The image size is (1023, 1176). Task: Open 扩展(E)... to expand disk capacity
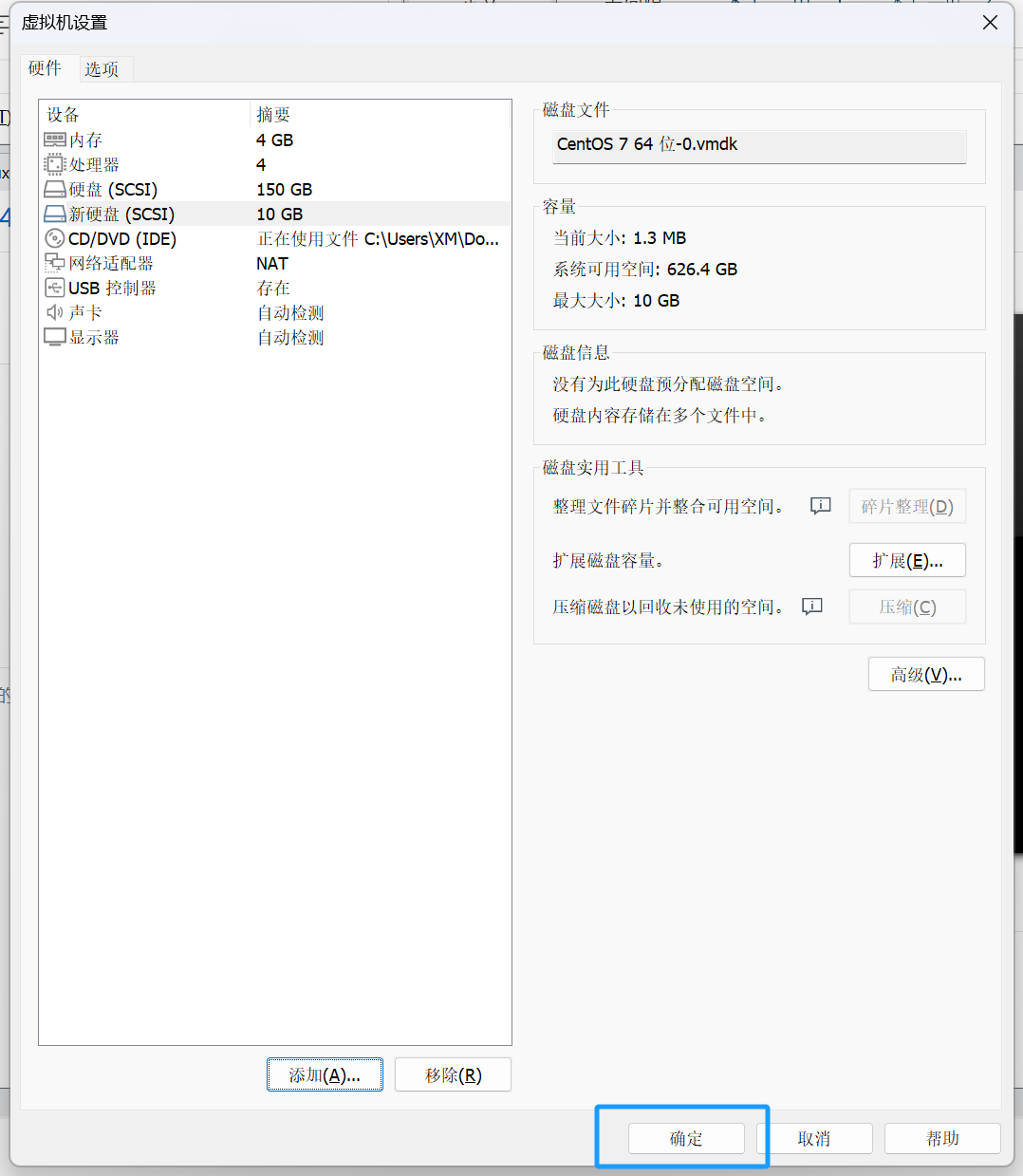click(907, 561)
